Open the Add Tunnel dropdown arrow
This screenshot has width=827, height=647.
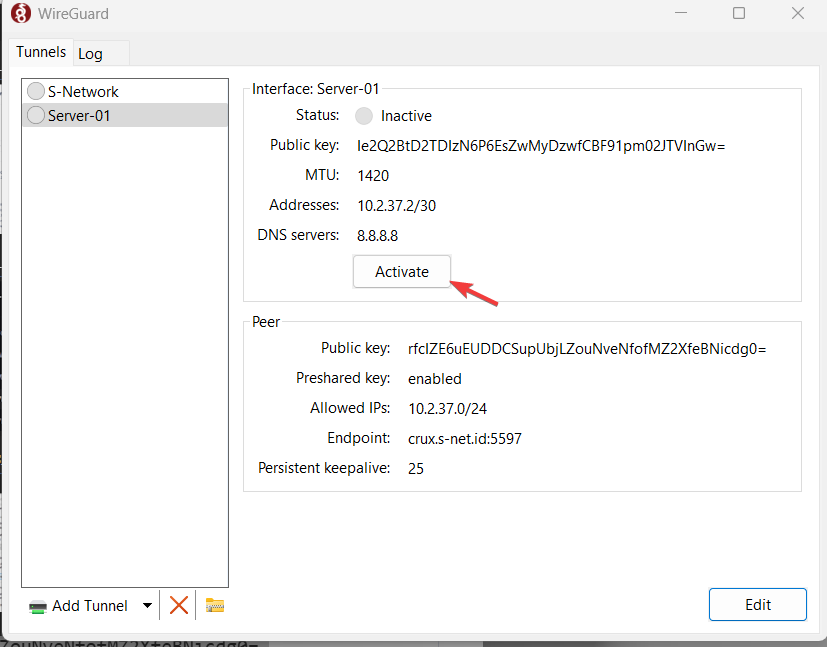tap(148, 606)
